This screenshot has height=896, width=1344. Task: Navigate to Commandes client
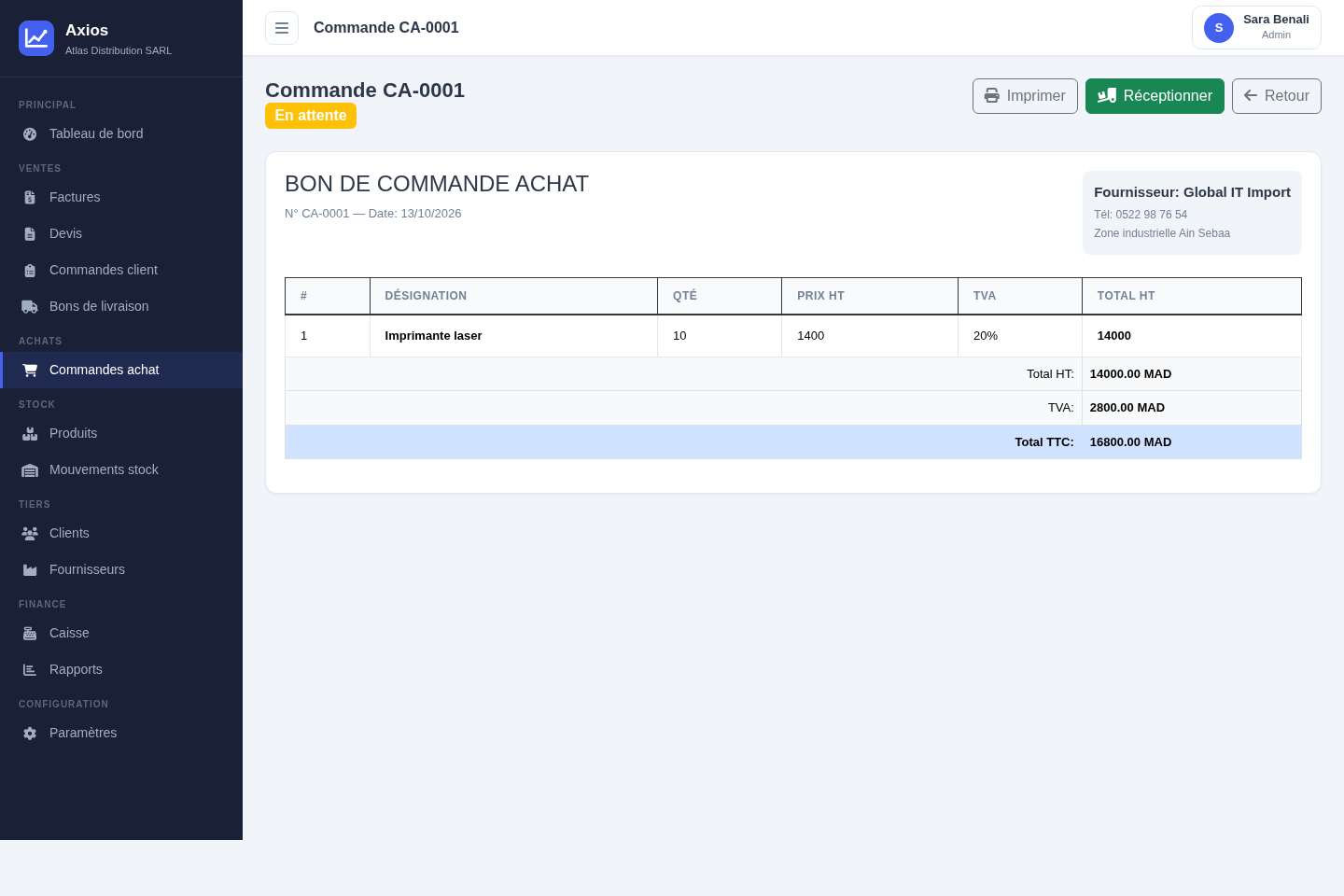(121, 270)
